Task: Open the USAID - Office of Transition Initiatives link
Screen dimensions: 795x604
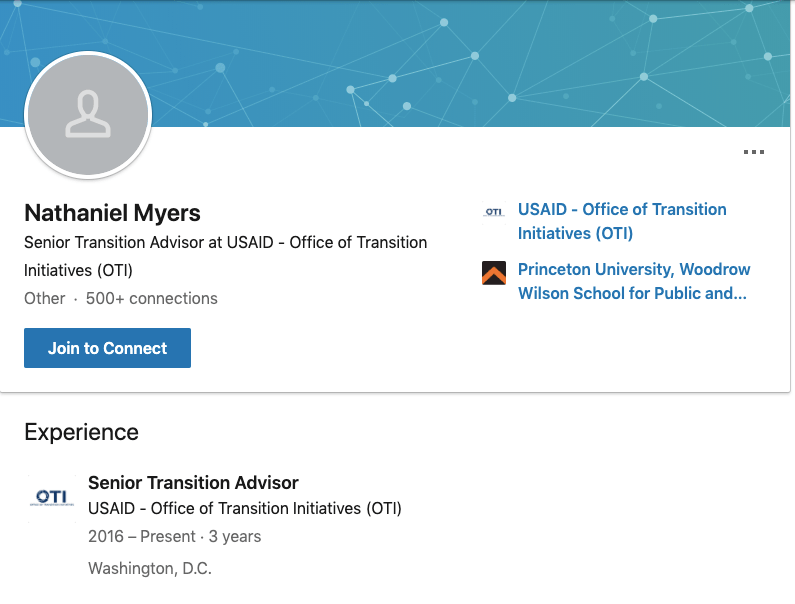Action: 621,221
